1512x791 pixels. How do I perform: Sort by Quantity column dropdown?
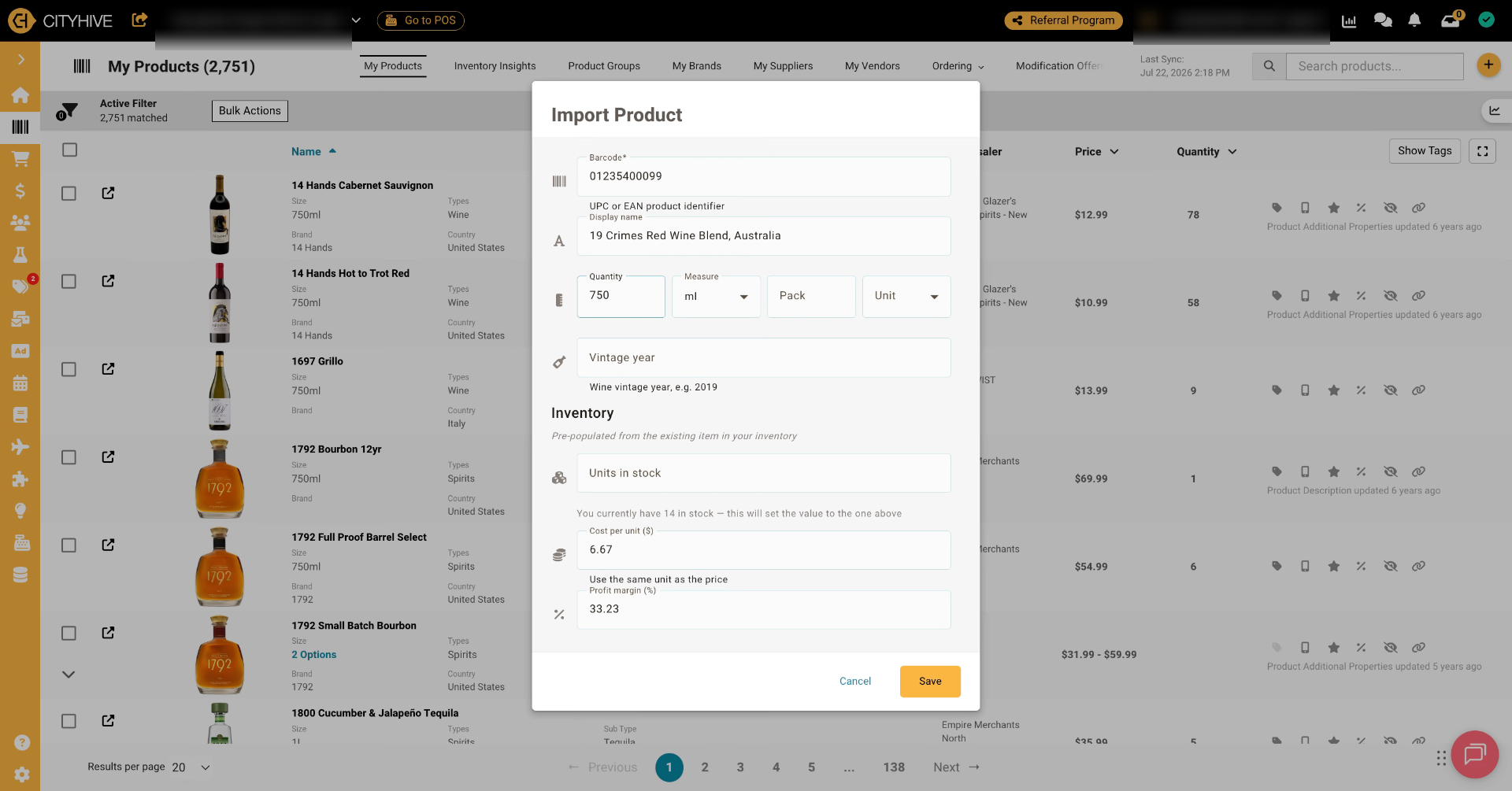point(1206,151)
